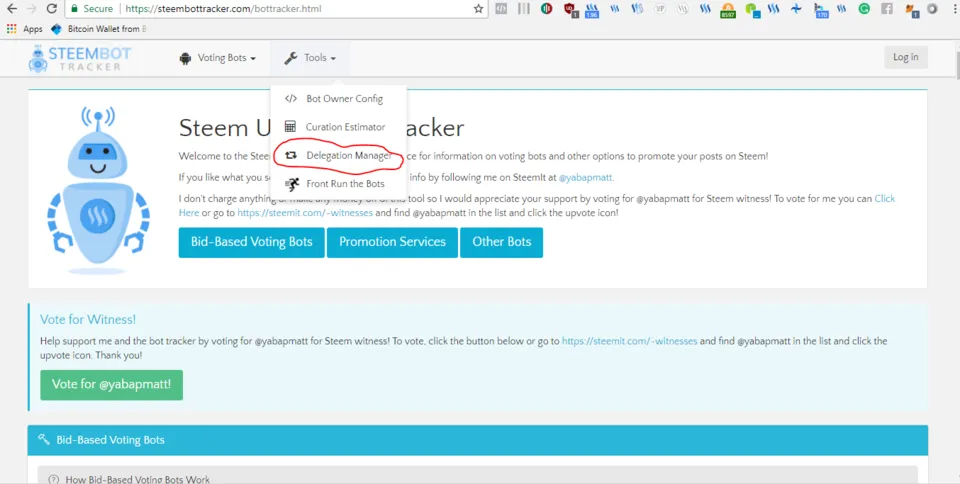This screenshot has width=960, height=484.
Task: Open the orange extension with 8597 badge
Action: point(728,10)
